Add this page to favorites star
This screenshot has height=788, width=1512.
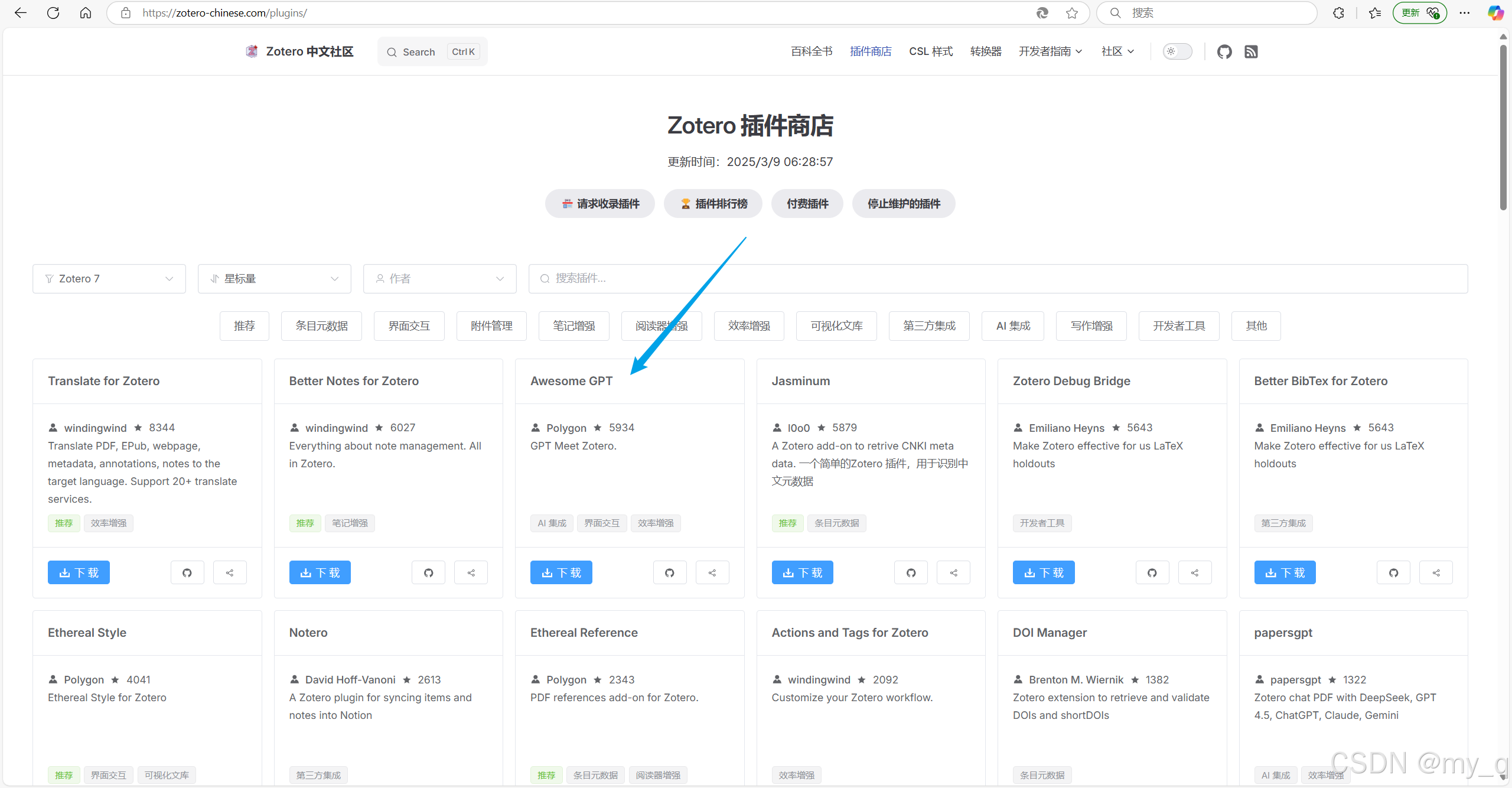point(1072,13)
